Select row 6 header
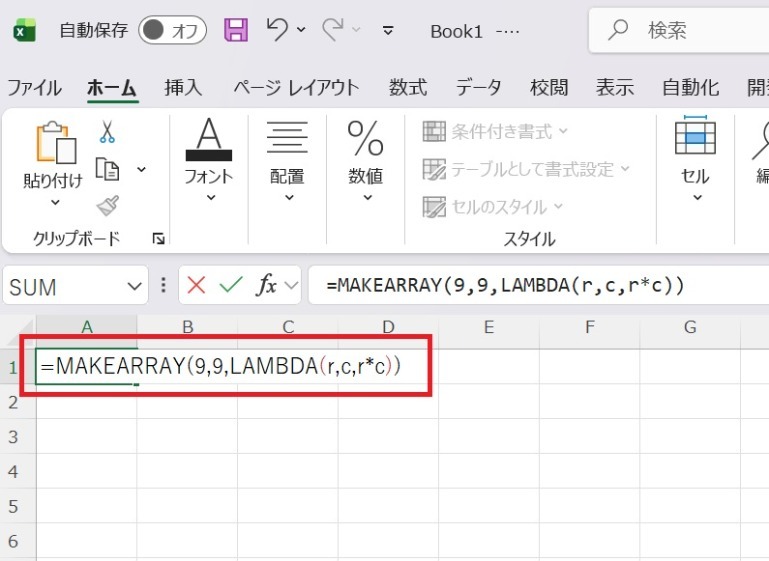 (x=13, y=541)
